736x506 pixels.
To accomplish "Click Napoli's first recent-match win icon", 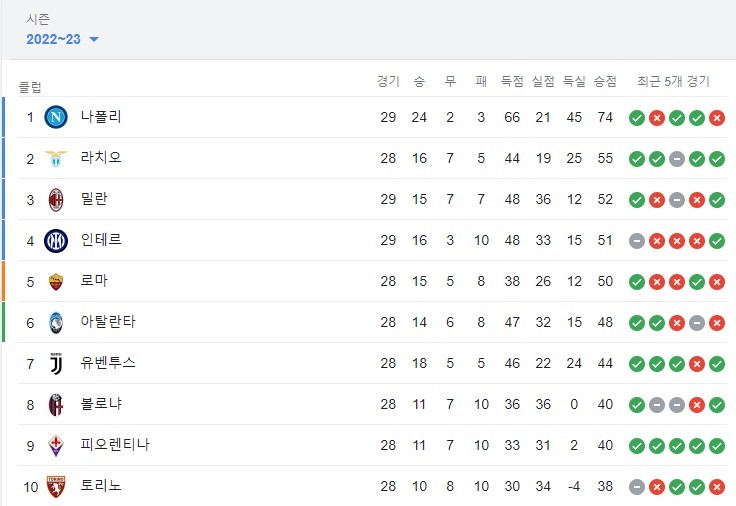I will point(636,118).
